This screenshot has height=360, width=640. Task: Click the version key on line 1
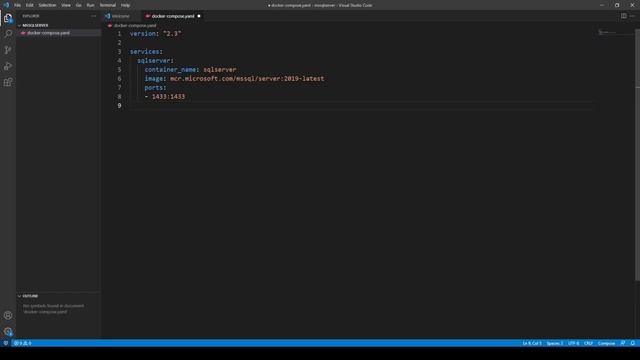[x=143, y=33]
